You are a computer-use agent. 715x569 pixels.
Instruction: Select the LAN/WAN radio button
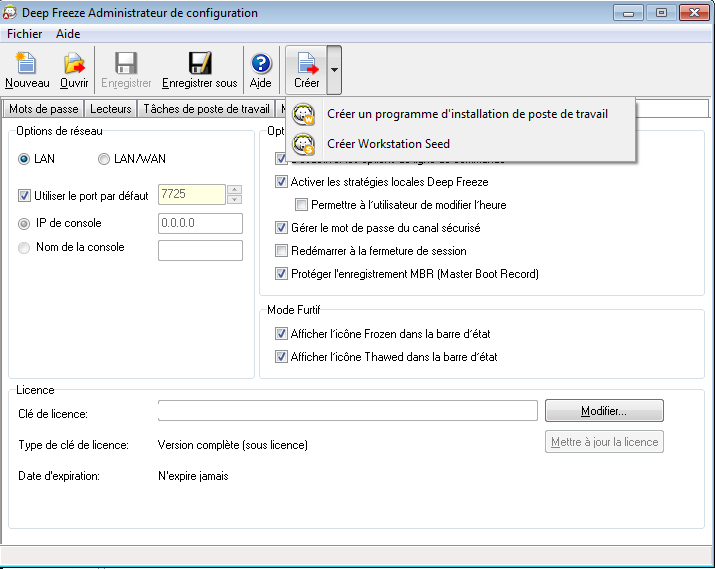[104, 159]
